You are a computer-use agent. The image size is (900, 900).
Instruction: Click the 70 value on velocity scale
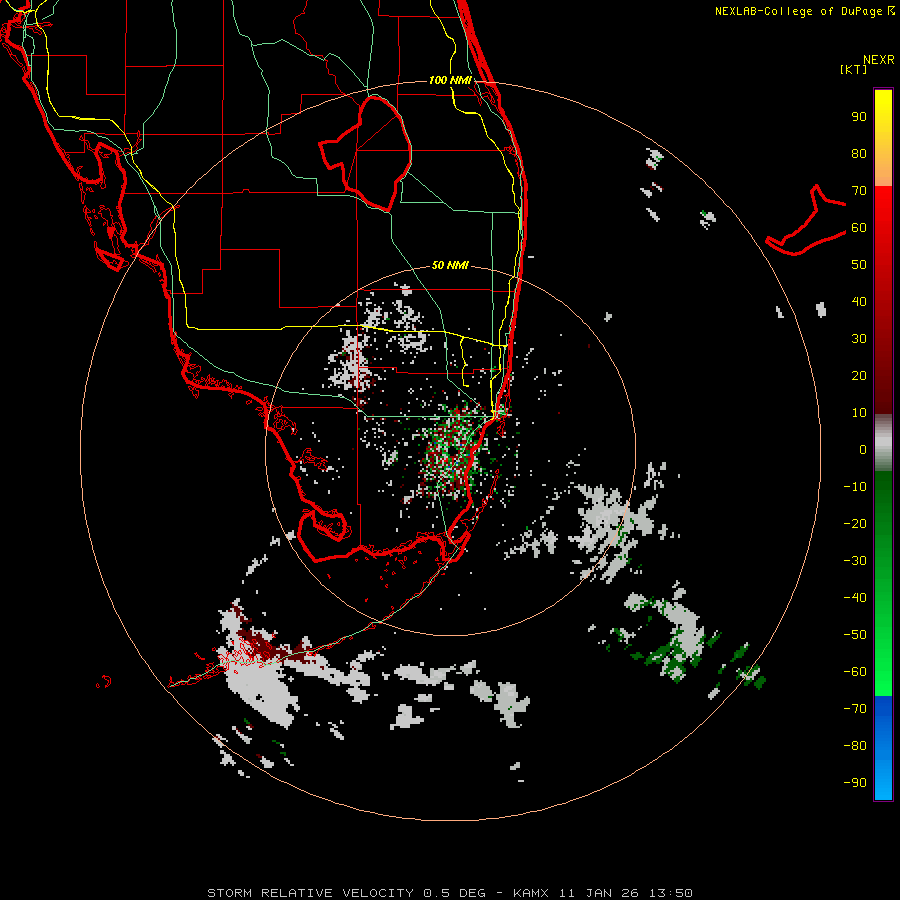(x=859, y=191)
